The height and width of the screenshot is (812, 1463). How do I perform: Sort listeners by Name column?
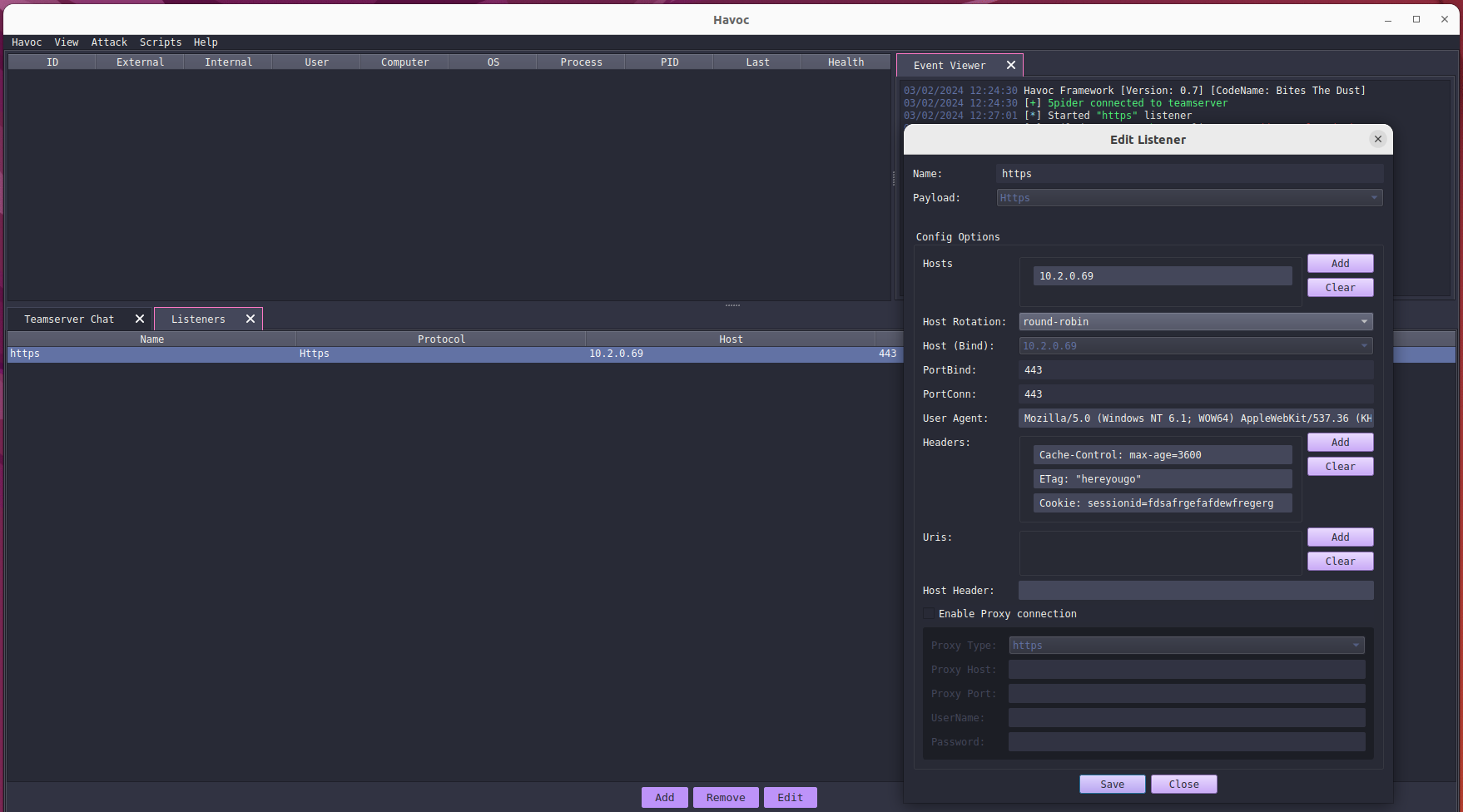(152, 339)
